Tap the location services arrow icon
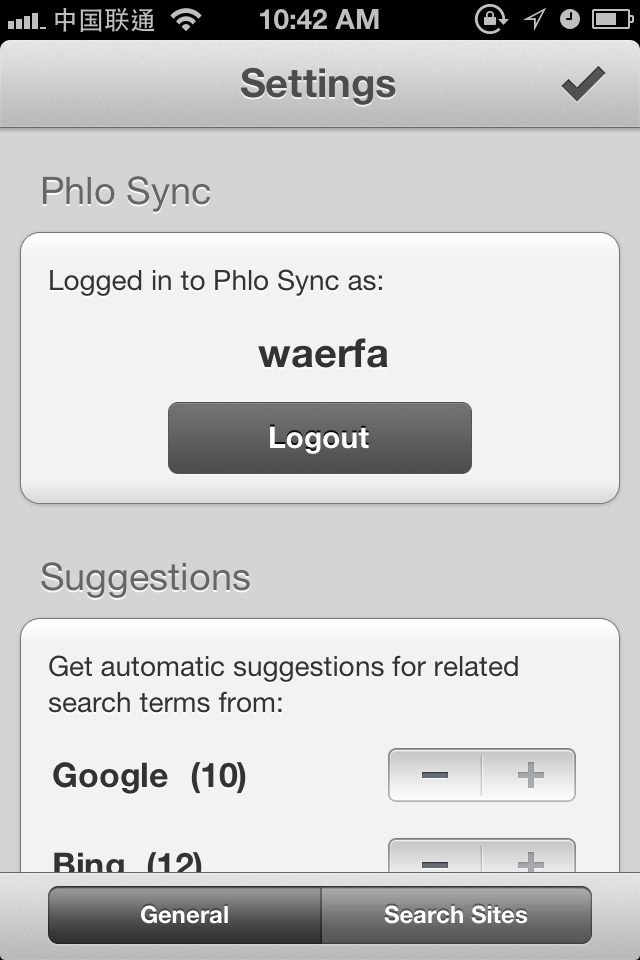Viewport: 640px width, 960px height. tap(535, 19)
